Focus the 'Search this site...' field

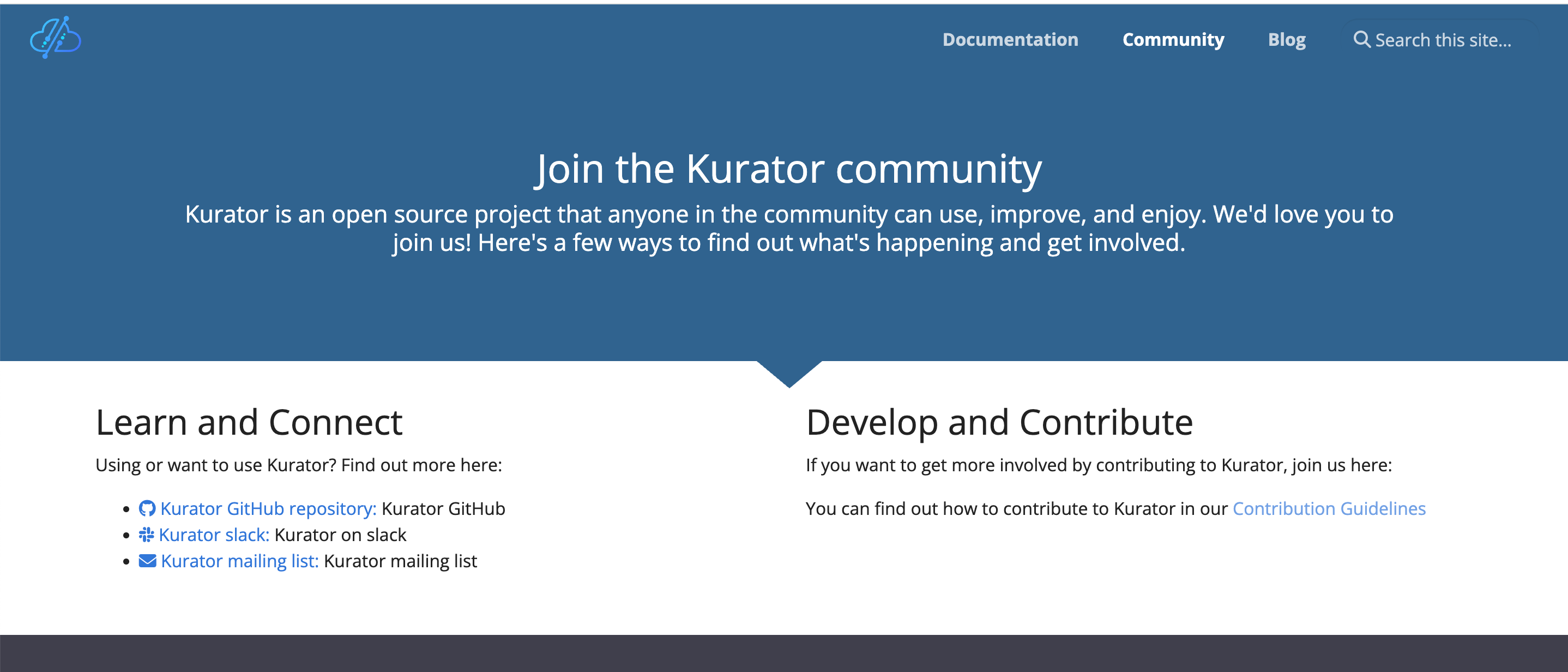point(1443,40)
